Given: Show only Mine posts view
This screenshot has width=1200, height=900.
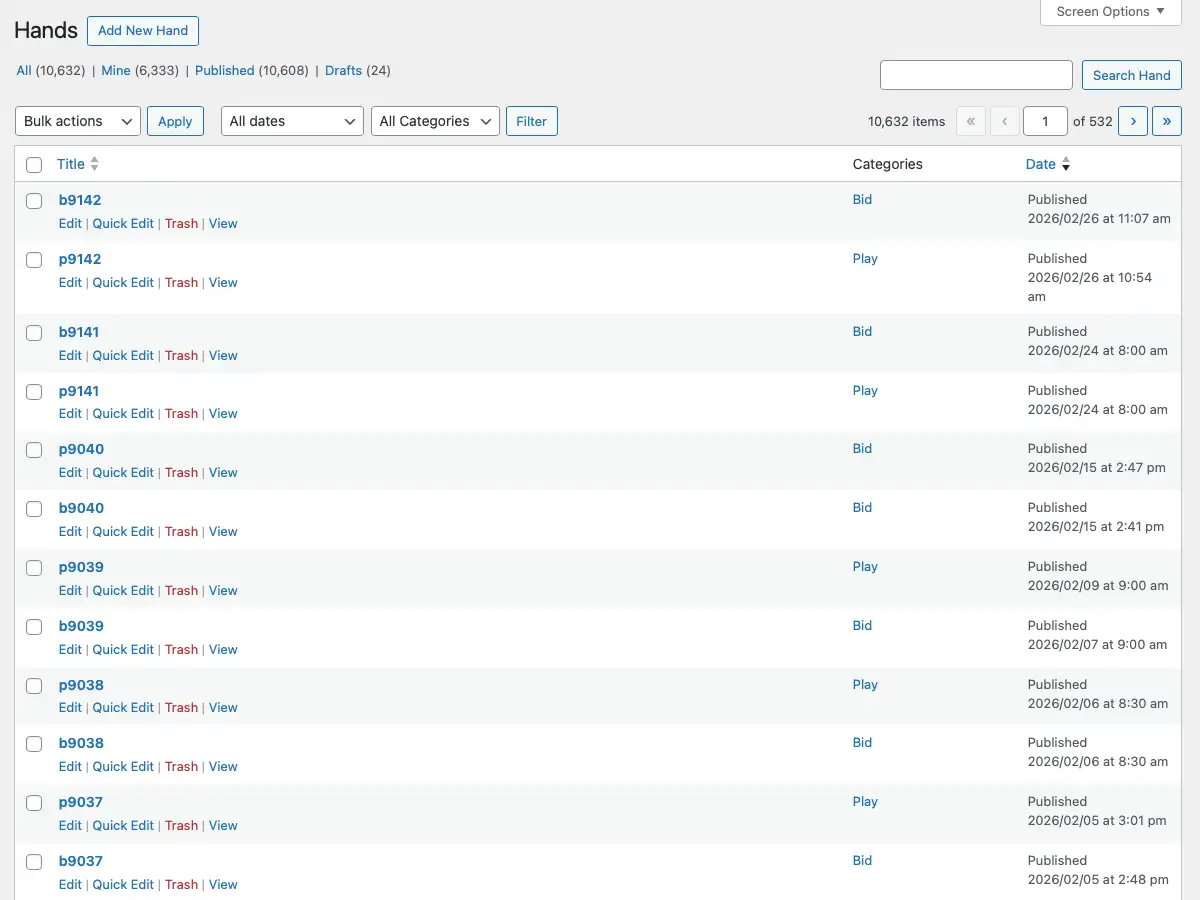Looking at the screenshot, I should [118, 70].
